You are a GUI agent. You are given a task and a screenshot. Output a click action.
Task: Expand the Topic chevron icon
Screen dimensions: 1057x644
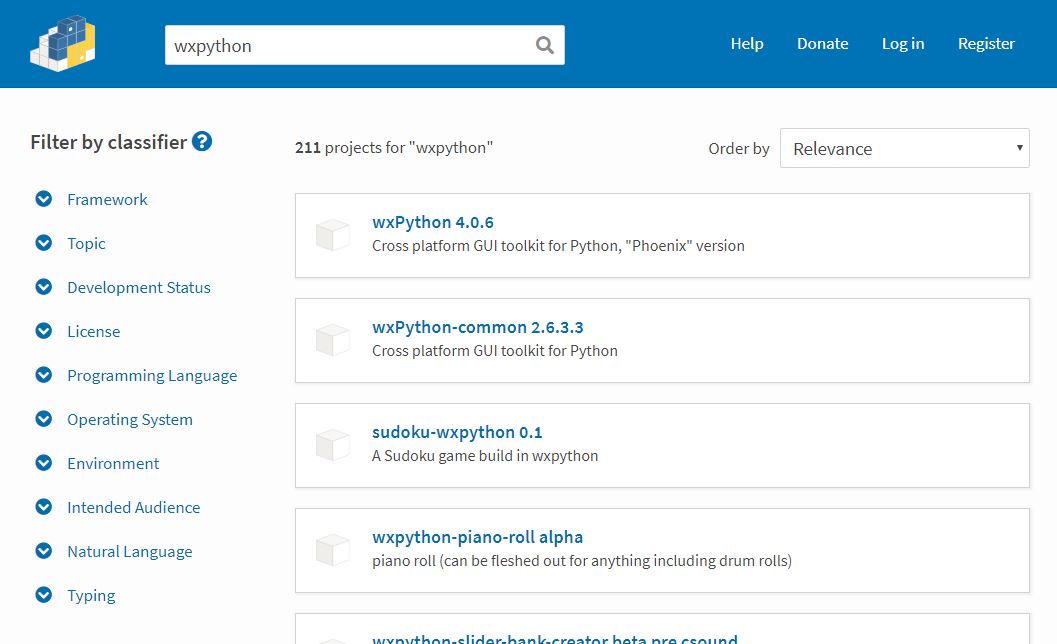[44, 243]
